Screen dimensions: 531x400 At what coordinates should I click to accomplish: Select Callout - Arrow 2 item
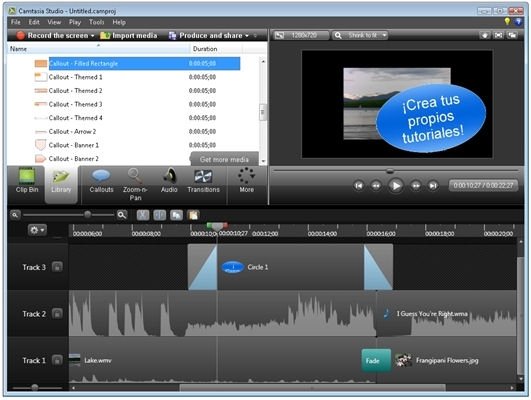coord(137,131)
